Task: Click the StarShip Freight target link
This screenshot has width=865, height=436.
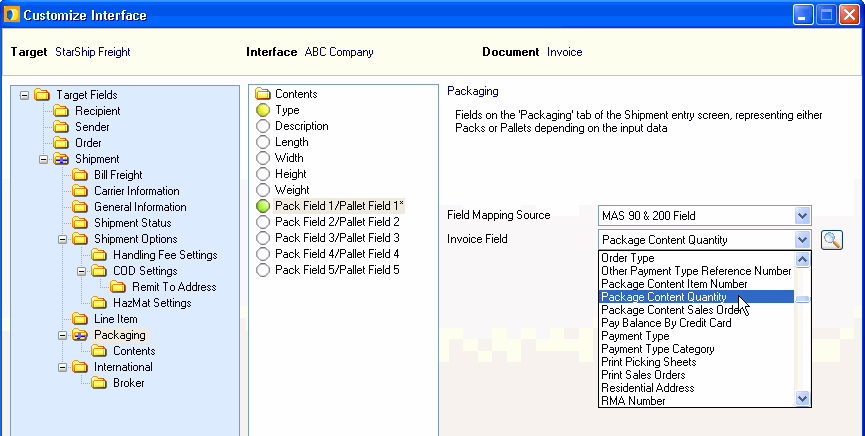Action: 93,52
